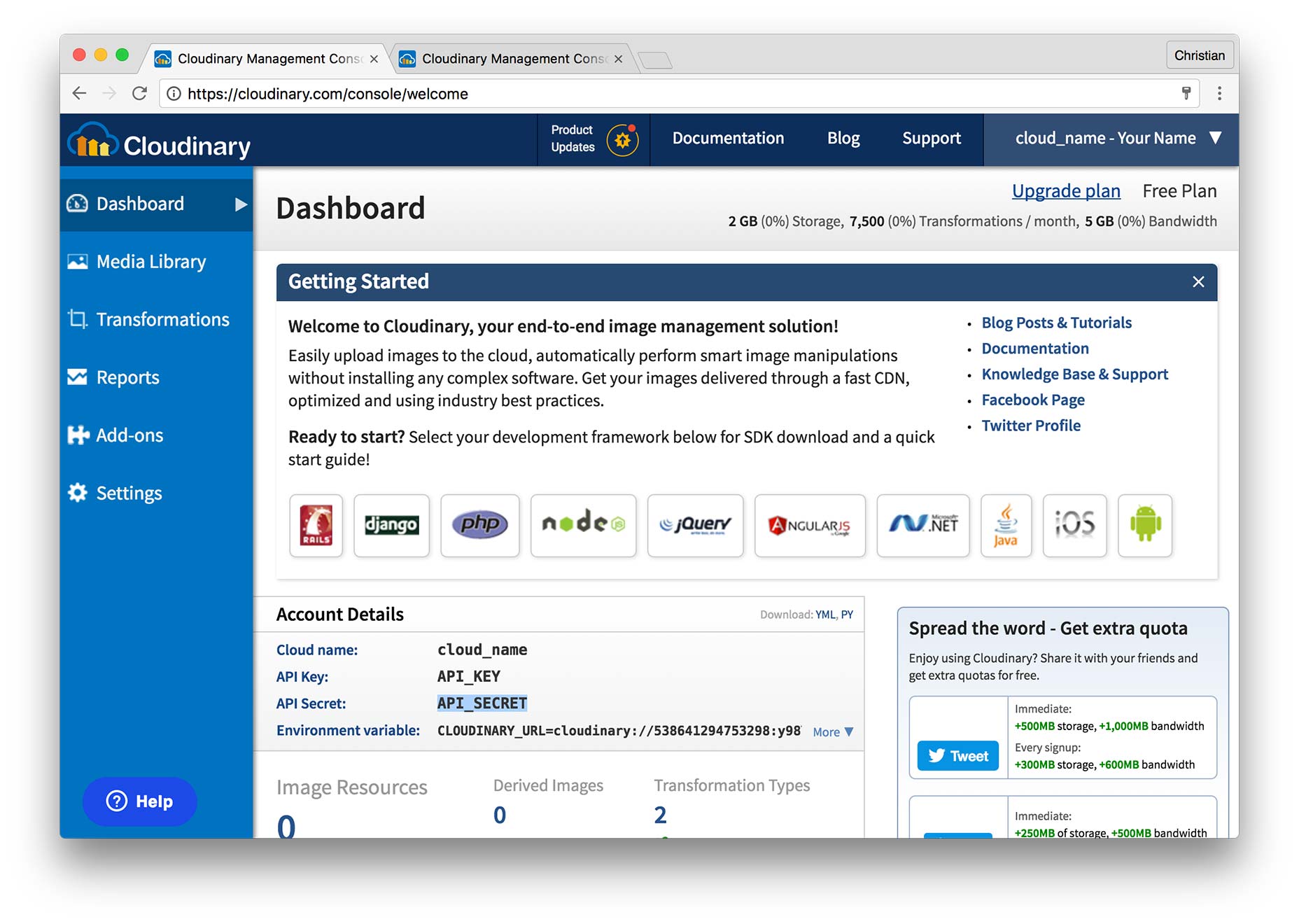Expand More for environment variable

click(x=833, y=731)
